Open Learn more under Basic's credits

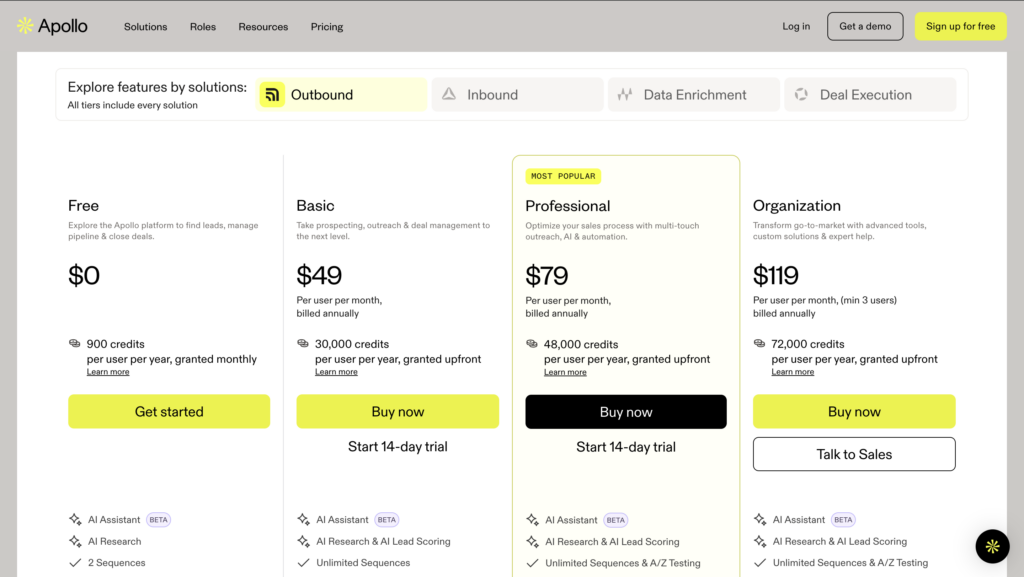pos(336,371)
